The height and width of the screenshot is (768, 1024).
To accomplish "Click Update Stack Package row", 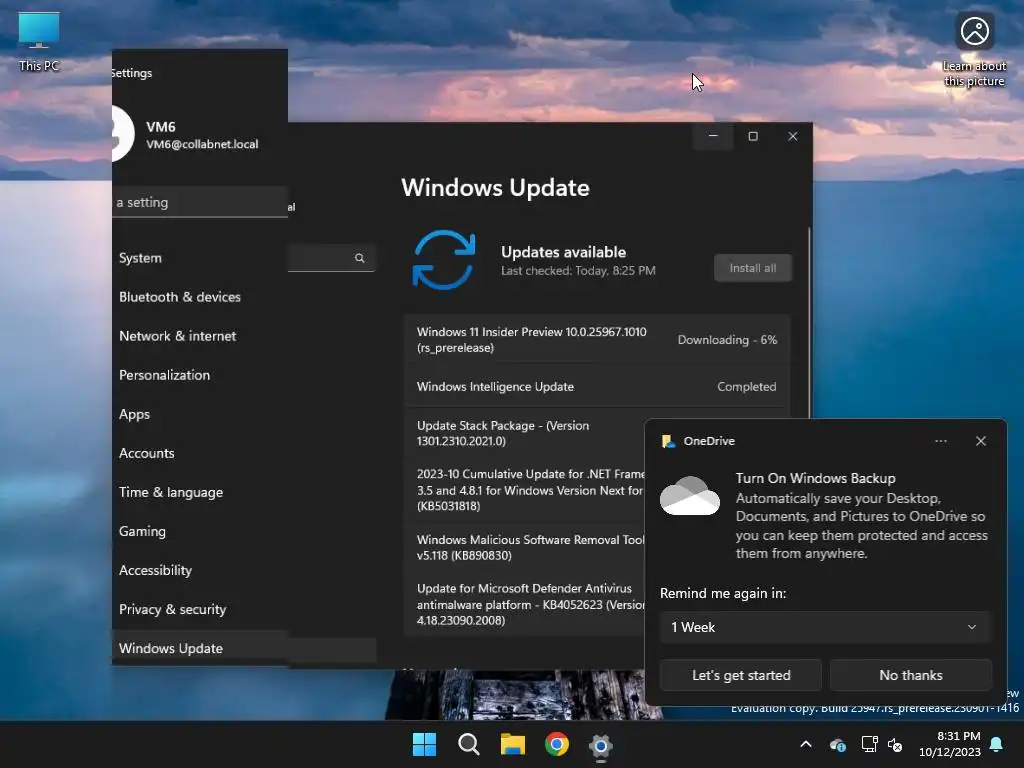I will click(x=524, y=433).
